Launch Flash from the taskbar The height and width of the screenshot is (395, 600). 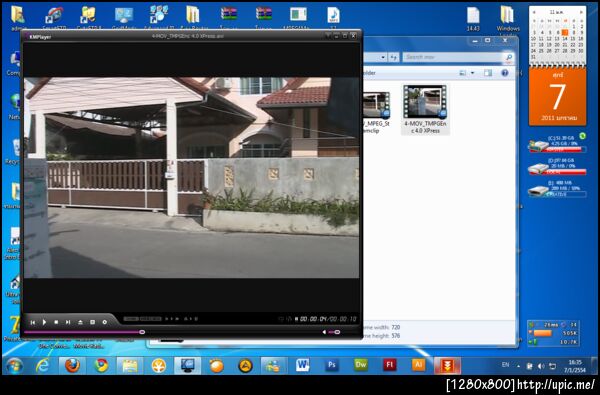pos(389,366)
